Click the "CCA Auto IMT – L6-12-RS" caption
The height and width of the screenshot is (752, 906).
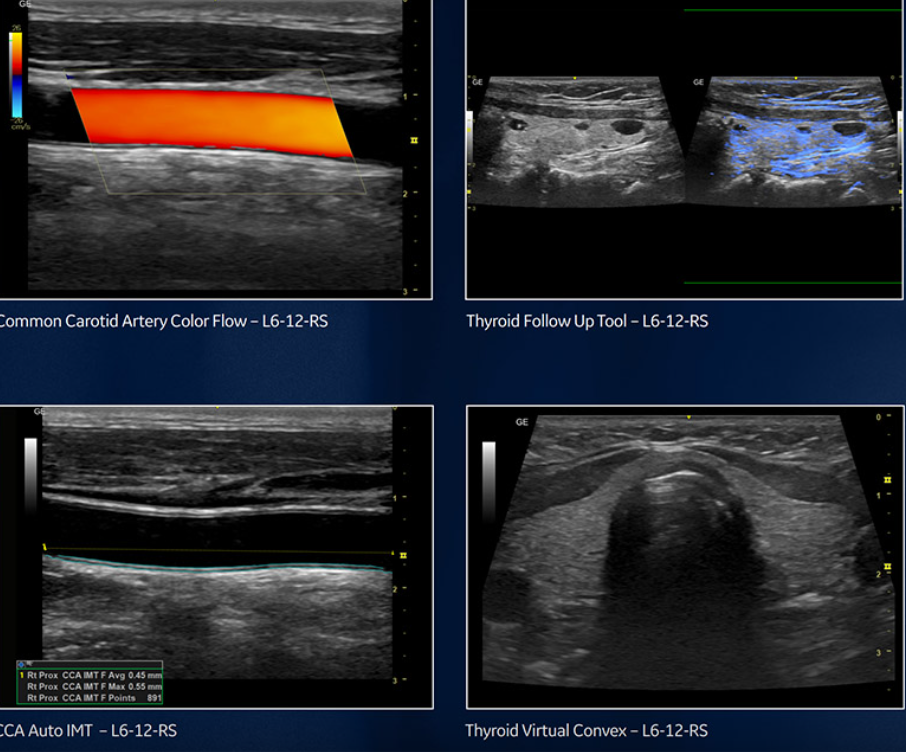click(x=87, y=731)
